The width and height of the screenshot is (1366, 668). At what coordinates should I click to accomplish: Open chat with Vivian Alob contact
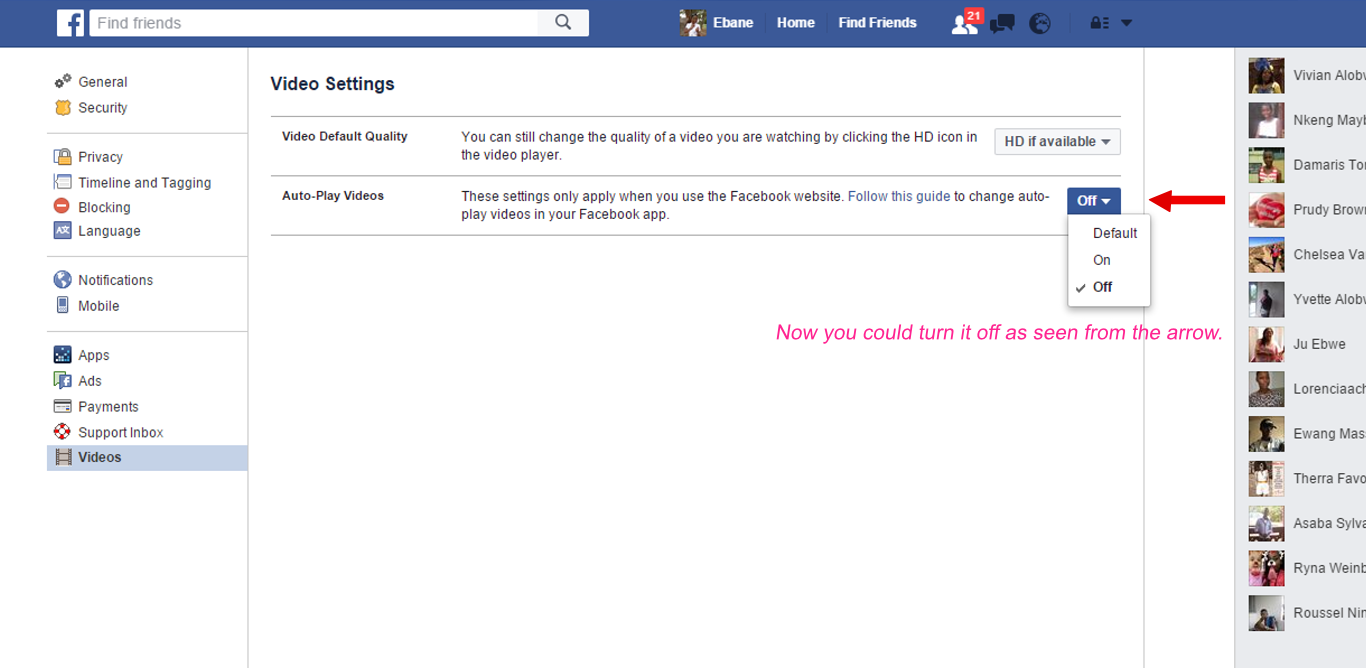[1307, 76]
